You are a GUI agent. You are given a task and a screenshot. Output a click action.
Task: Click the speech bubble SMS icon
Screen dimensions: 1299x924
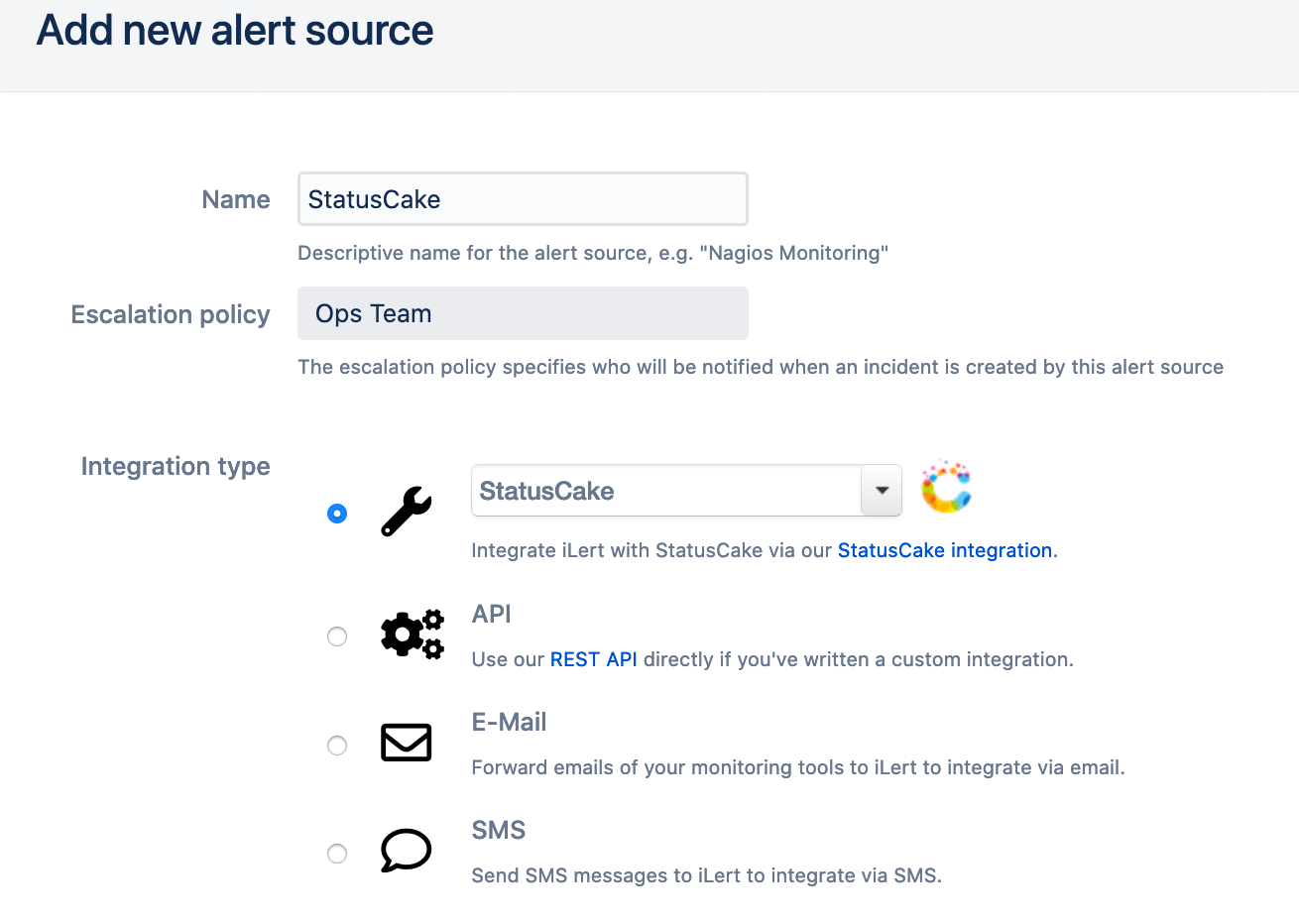[407, 851]
